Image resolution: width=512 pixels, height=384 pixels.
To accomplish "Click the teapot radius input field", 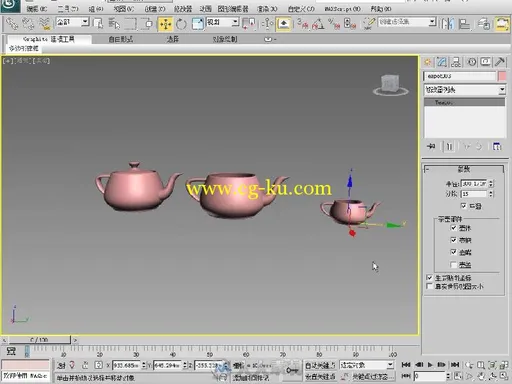I will click(474, 184).
